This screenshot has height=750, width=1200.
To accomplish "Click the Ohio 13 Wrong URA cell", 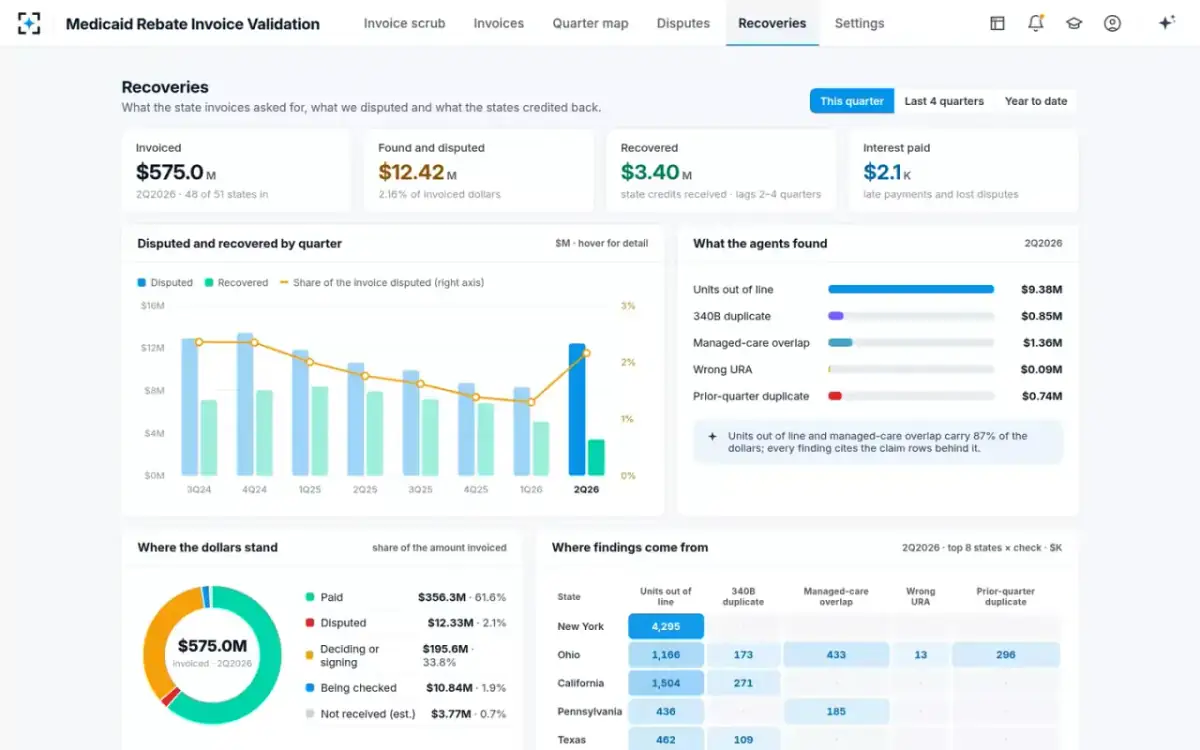I will (920, 655).
